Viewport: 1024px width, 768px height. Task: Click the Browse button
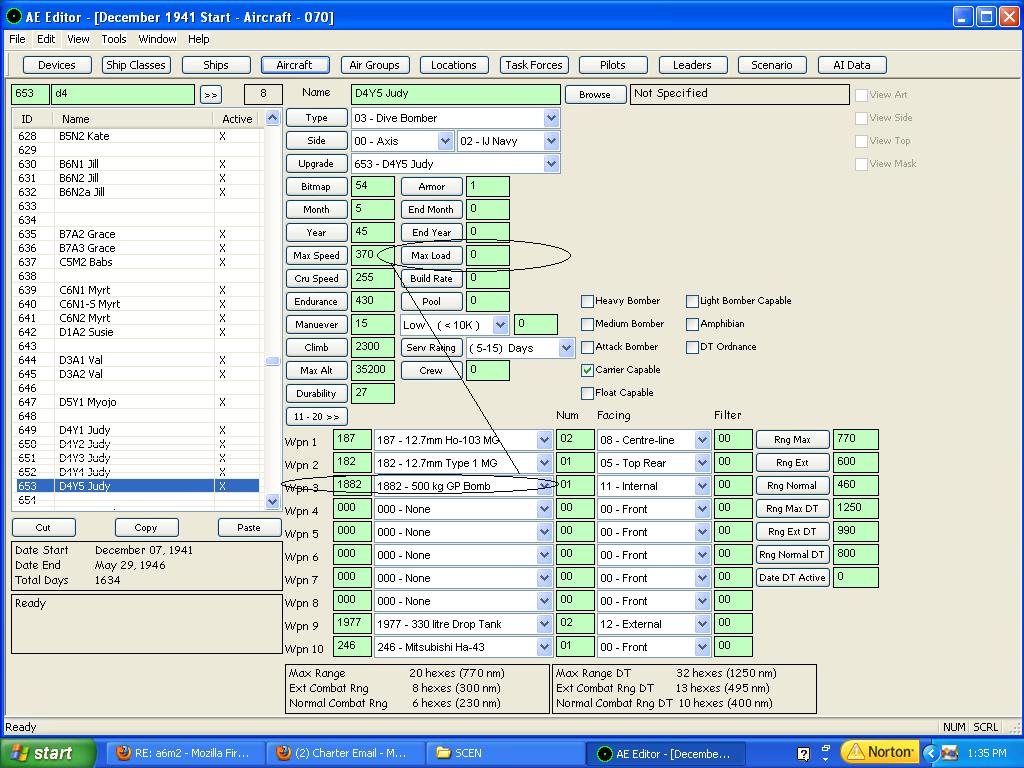(595, 95)
